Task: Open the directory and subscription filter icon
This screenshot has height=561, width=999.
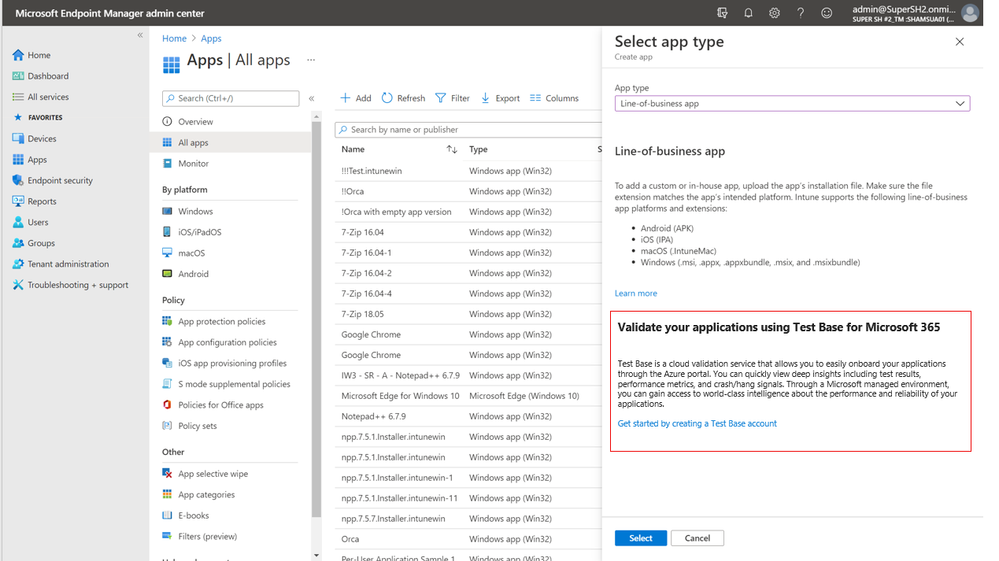Action: pos(722,13)
